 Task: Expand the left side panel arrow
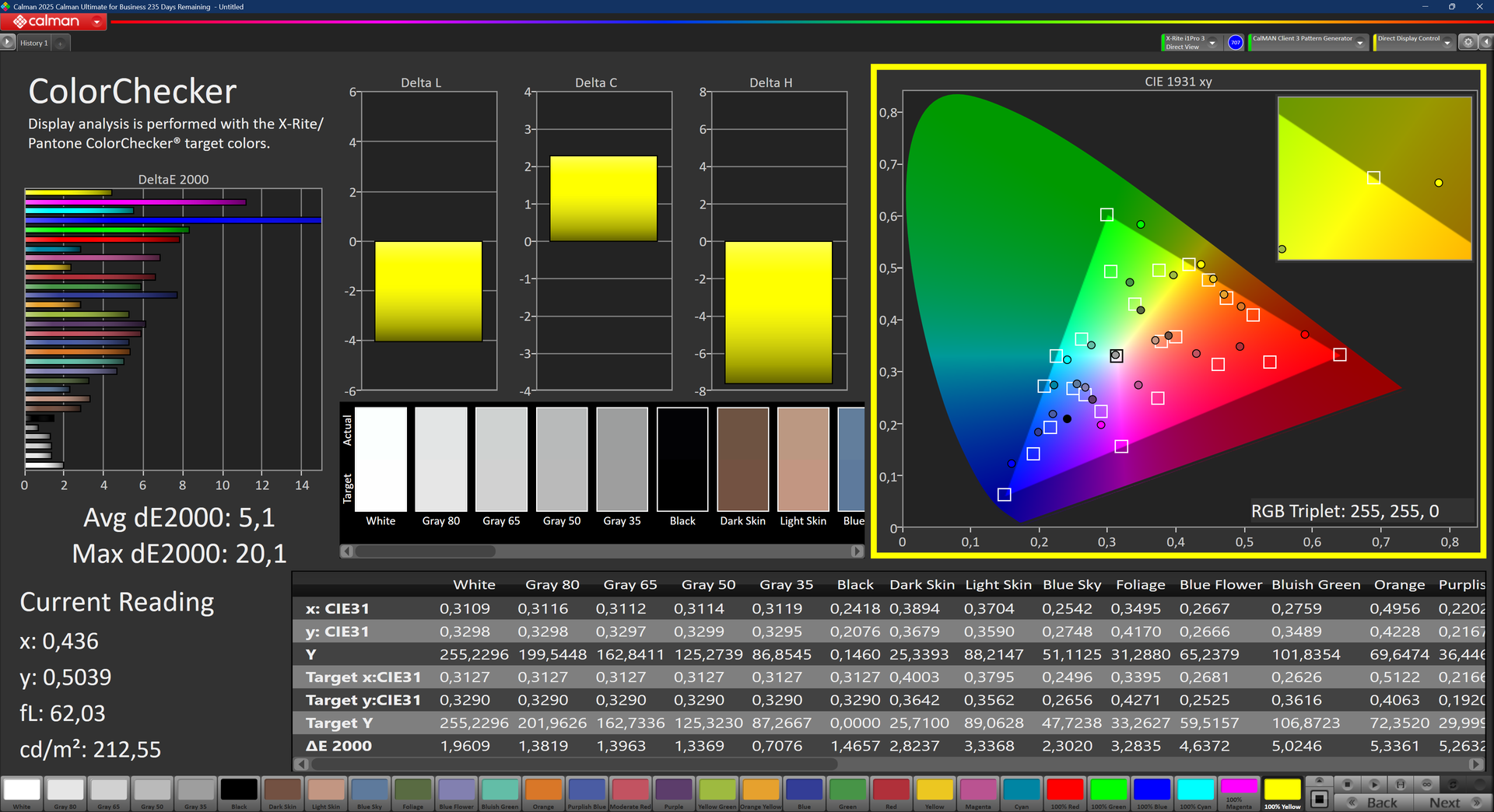[x=8, y=43]
